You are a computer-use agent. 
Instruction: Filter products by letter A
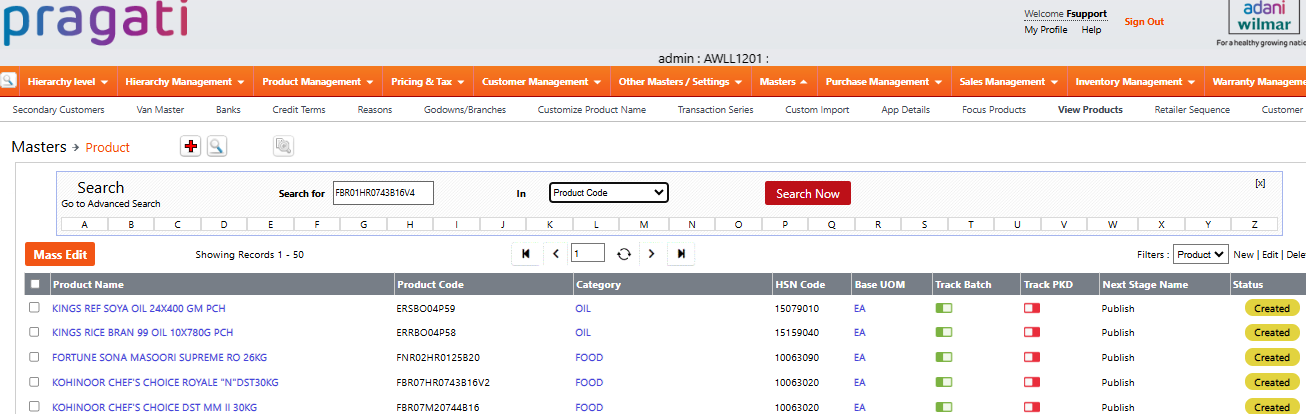(x=84, y=224)
